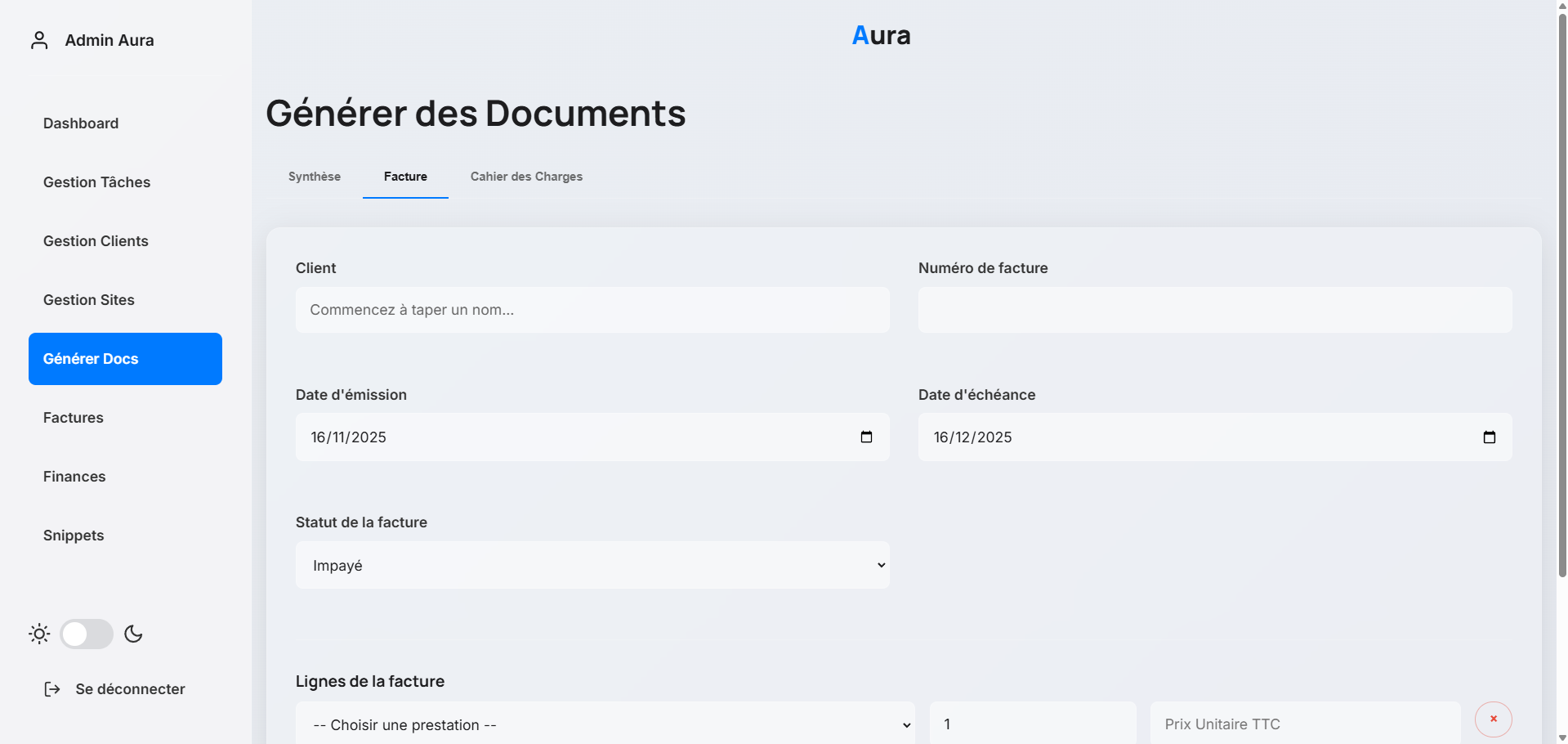Click Se déconnecter to log out
1568x744 pixels.
tap(129, 689)
